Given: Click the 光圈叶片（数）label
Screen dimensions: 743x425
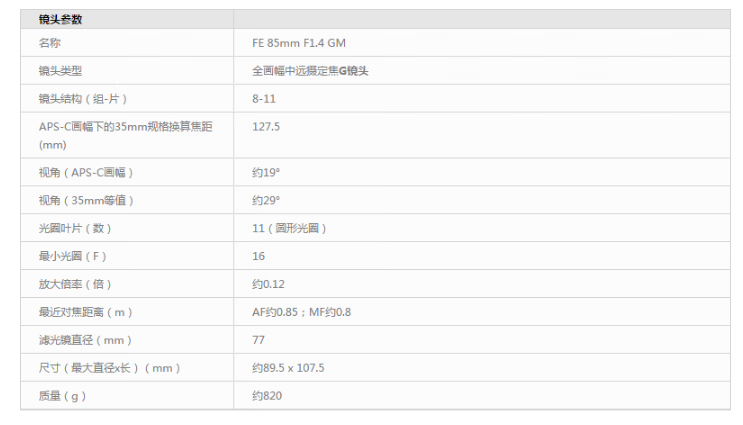Looking at the screenshot, I should 79,228.
